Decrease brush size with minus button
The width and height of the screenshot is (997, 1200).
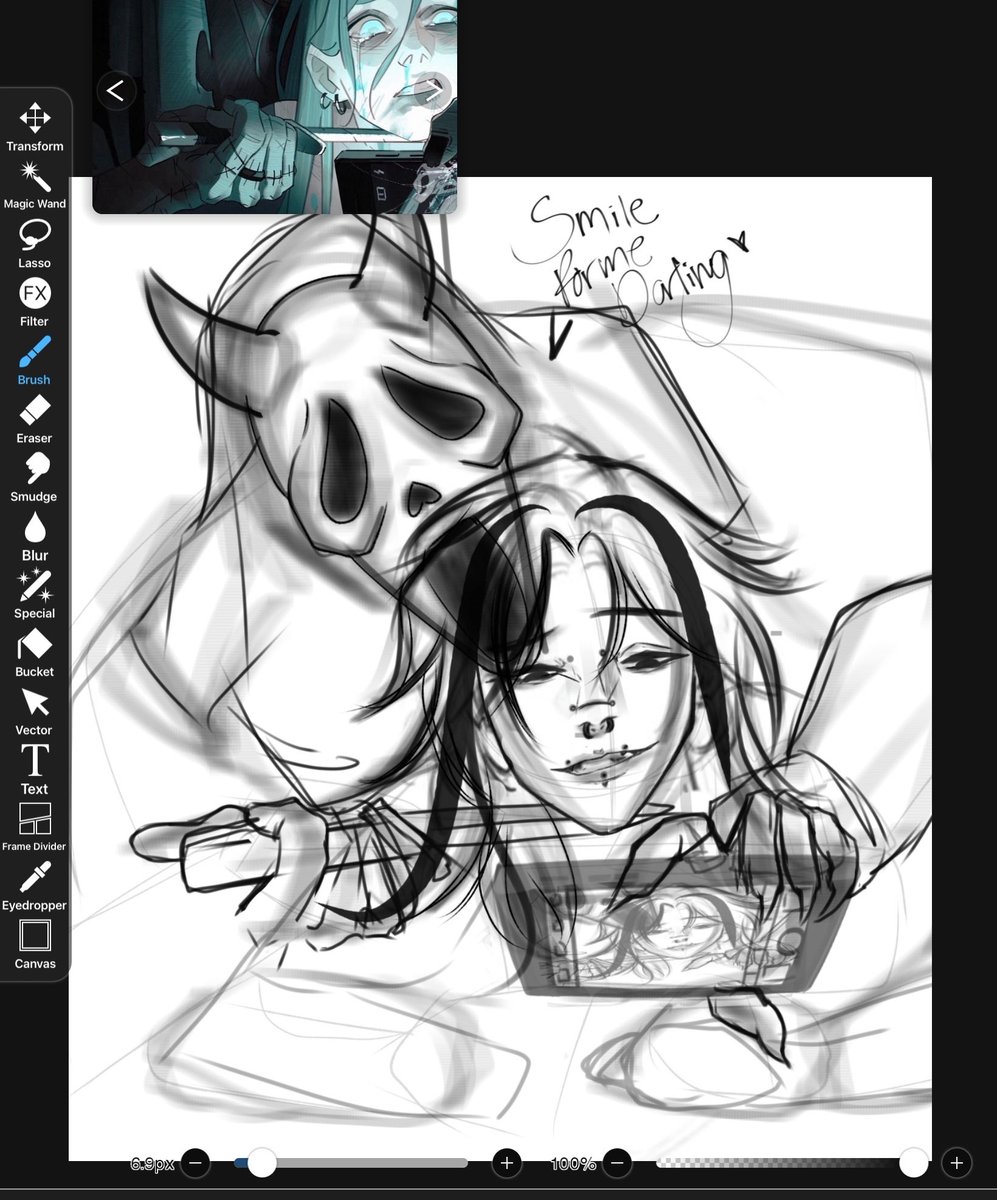click(x=196, y=1163)
